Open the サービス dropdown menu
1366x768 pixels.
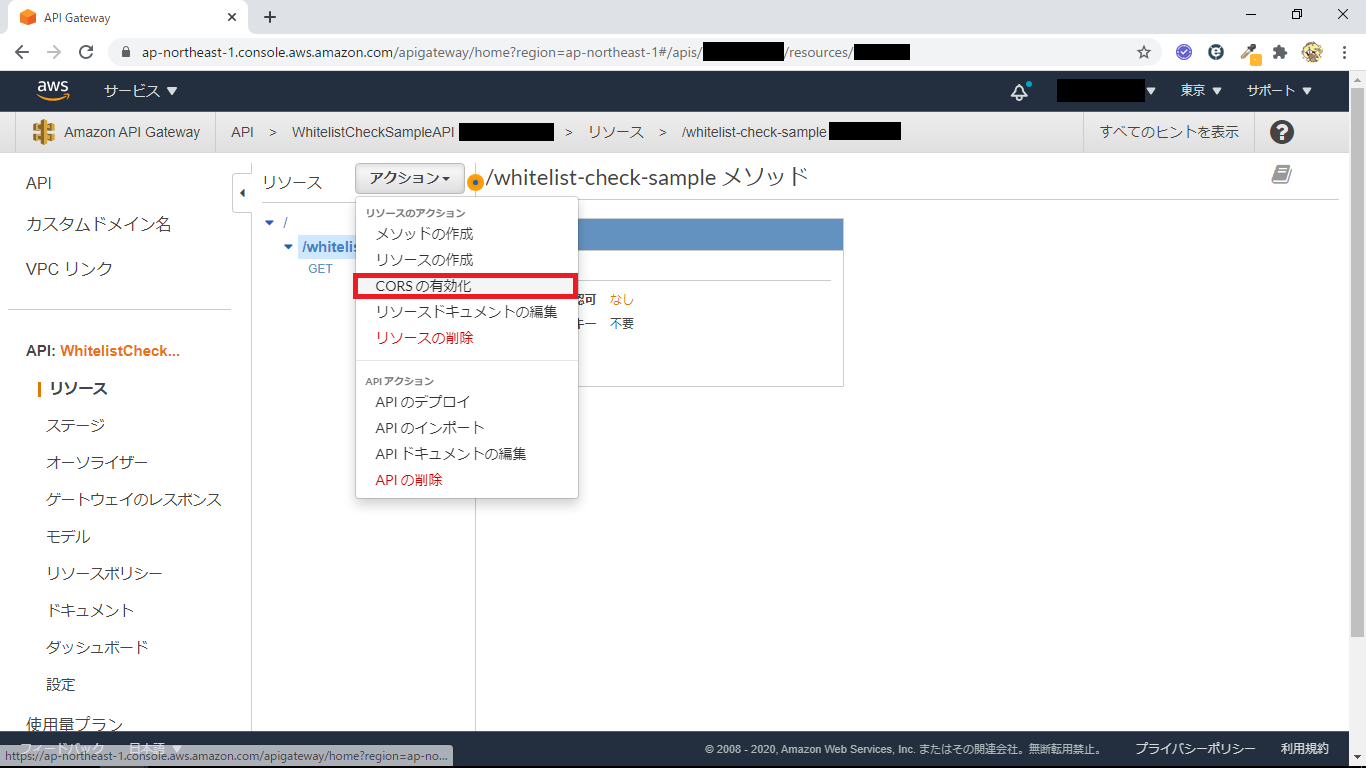(140, 91)
